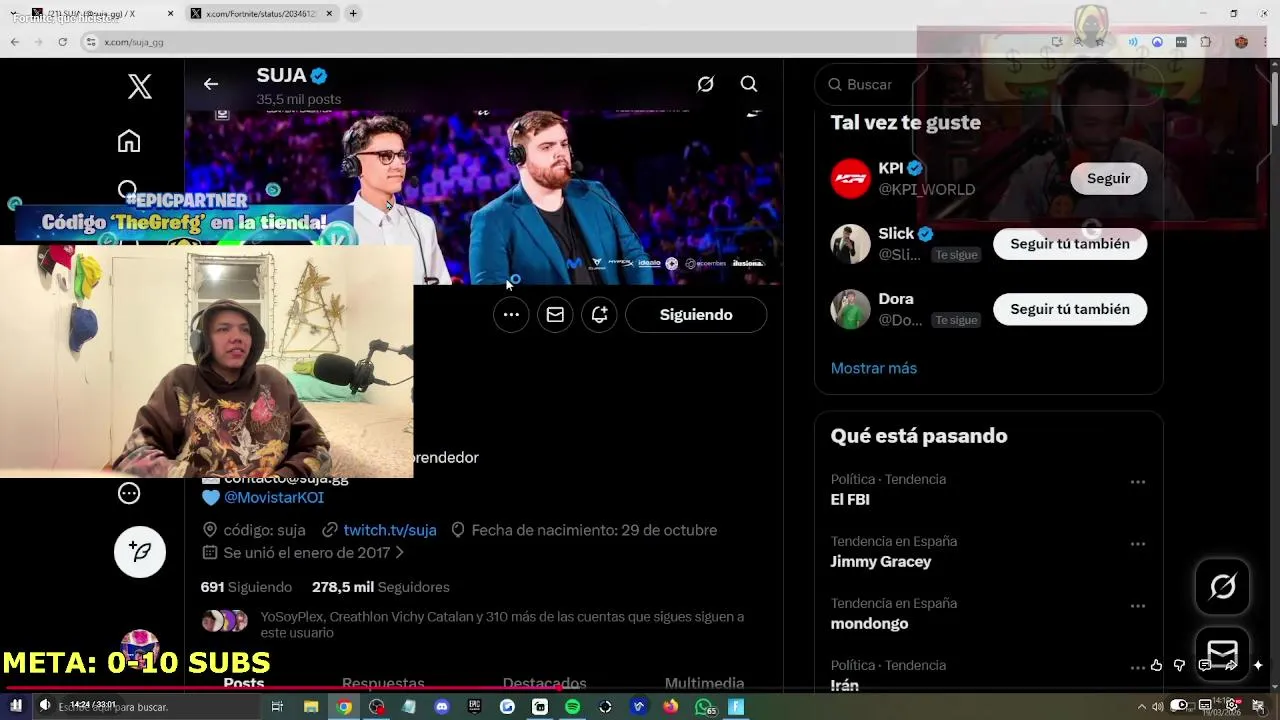Open 278,5 mil Seguidores list
The image size is (1280, 720).
(381, 587)
